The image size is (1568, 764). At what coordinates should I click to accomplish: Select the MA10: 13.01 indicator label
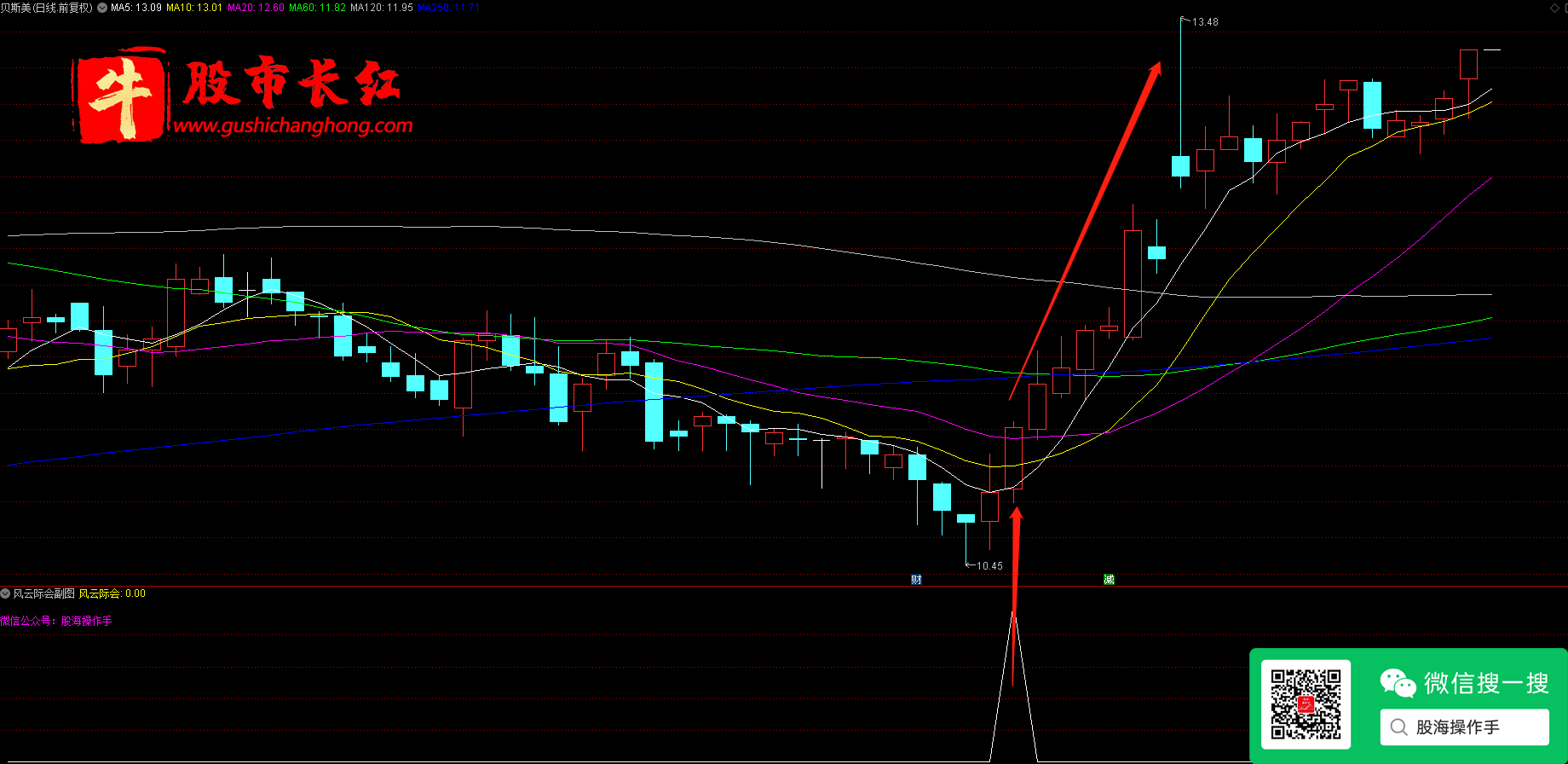pos(194,8)
